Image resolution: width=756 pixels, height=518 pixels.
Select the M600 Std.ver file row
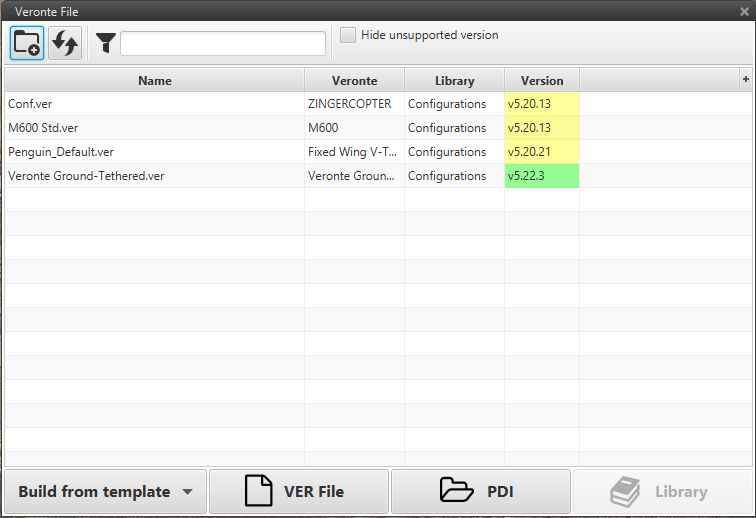[378, 128]
